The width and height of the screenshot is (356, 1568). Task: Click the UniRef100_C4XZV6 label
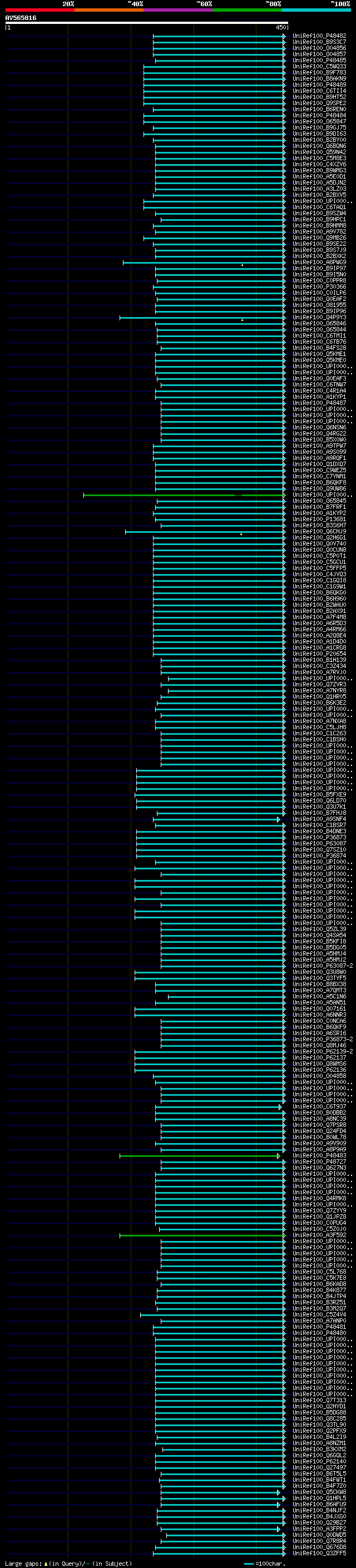click(319, 164)
